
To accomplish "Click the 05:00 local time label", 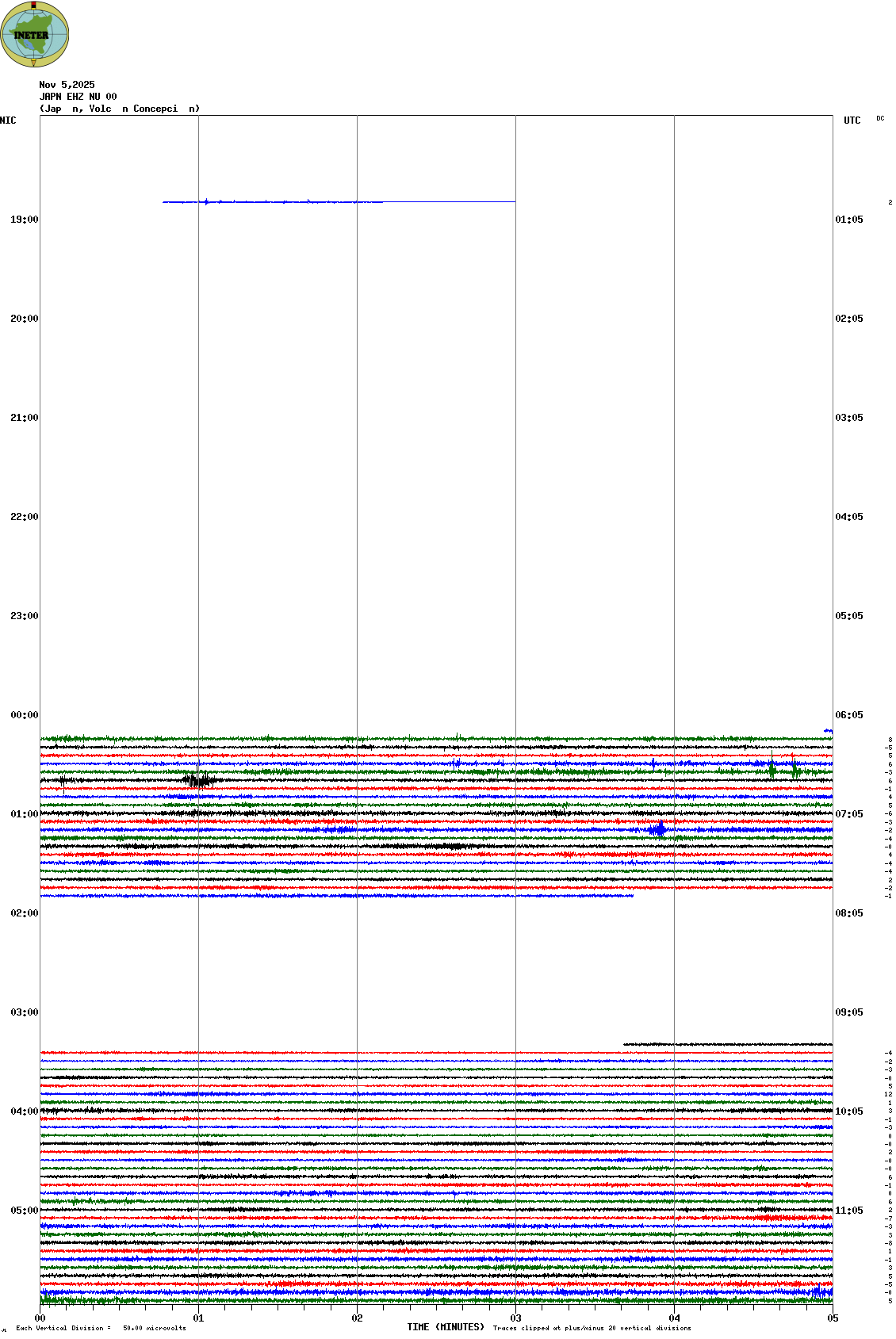I will 24,1211.
